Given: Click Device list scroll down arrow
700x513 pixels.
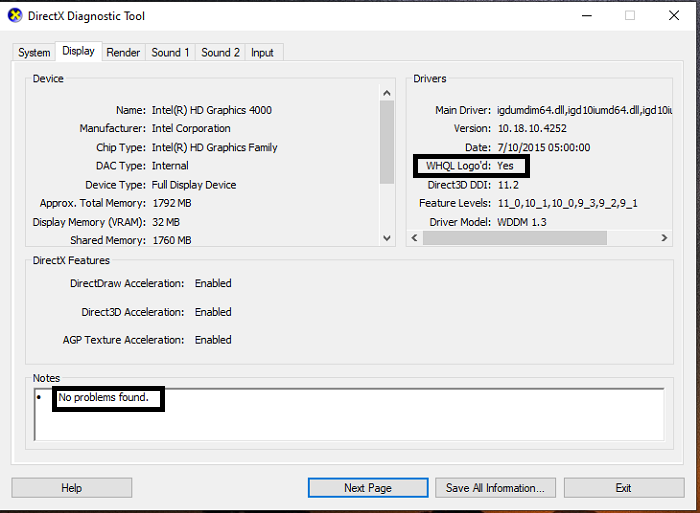Looking at the screenshot, I should [x=387, y=238].
